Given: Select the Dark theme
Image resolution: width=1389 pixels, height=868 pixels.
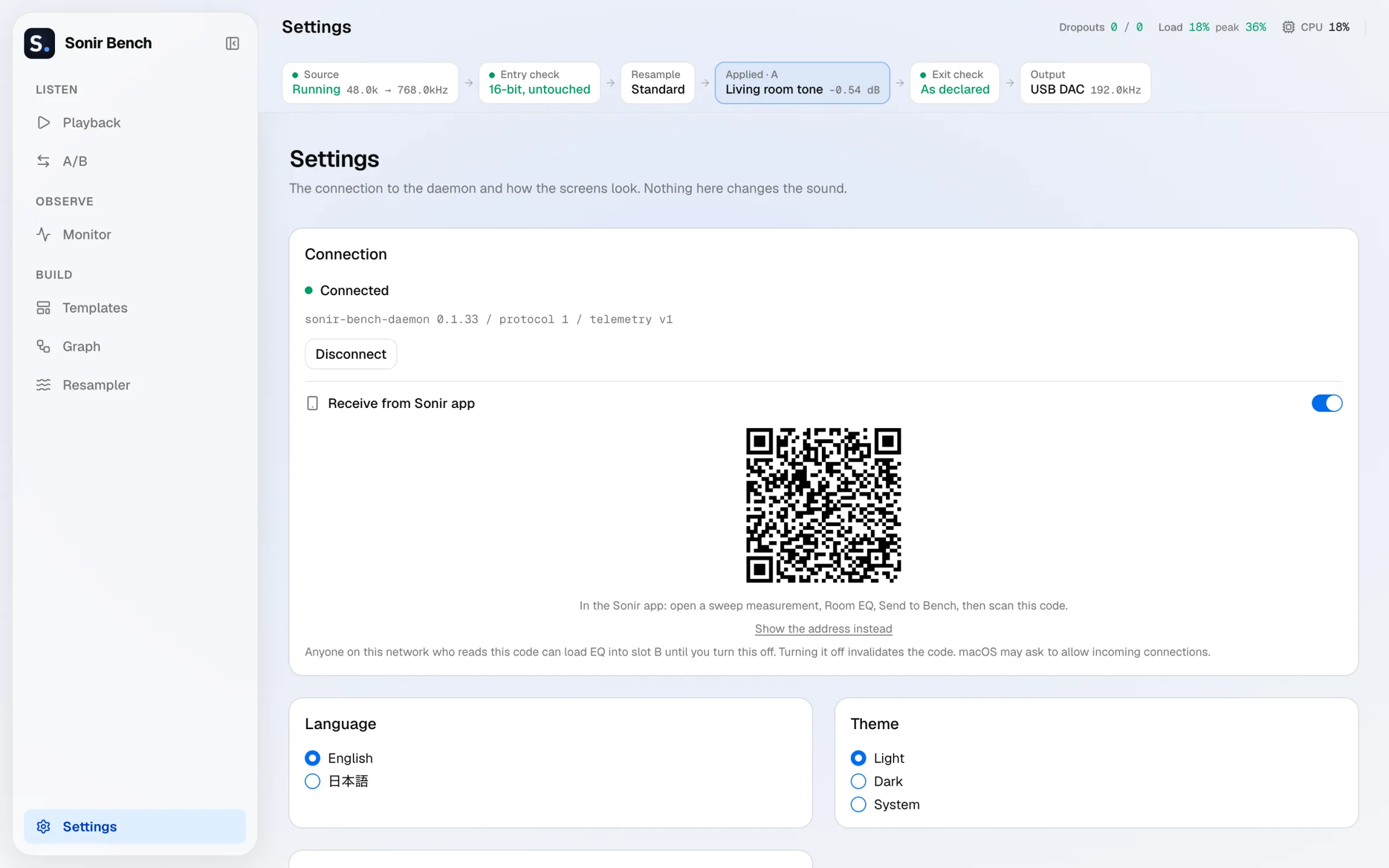Looking at the screenshot, I should [877, 781].
